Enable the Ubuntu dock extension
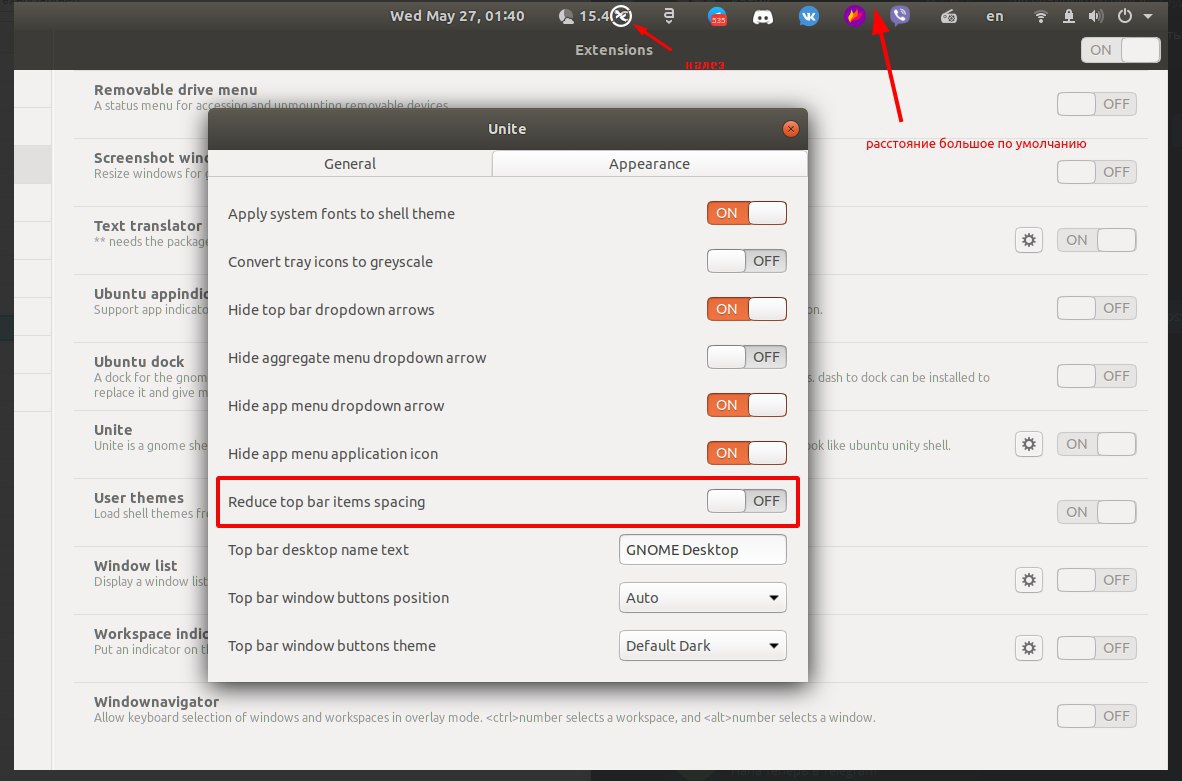The image size is (1182, 781). 1096,376
